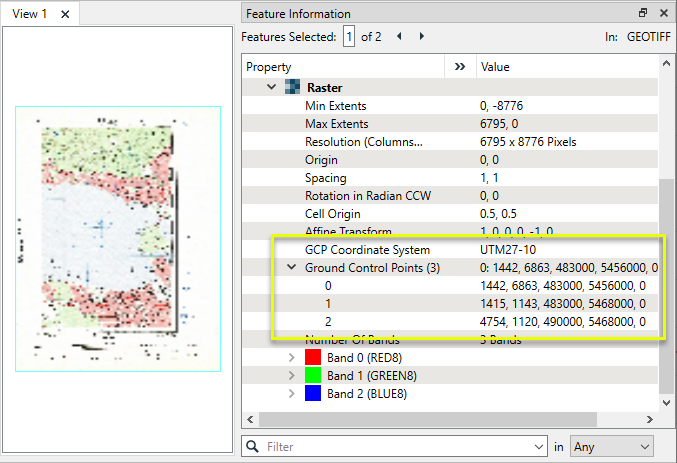Expand Band 0 (RED8) node
This screenshot has width=677, height=463.
pyautogui.click(x=291, y=357)
